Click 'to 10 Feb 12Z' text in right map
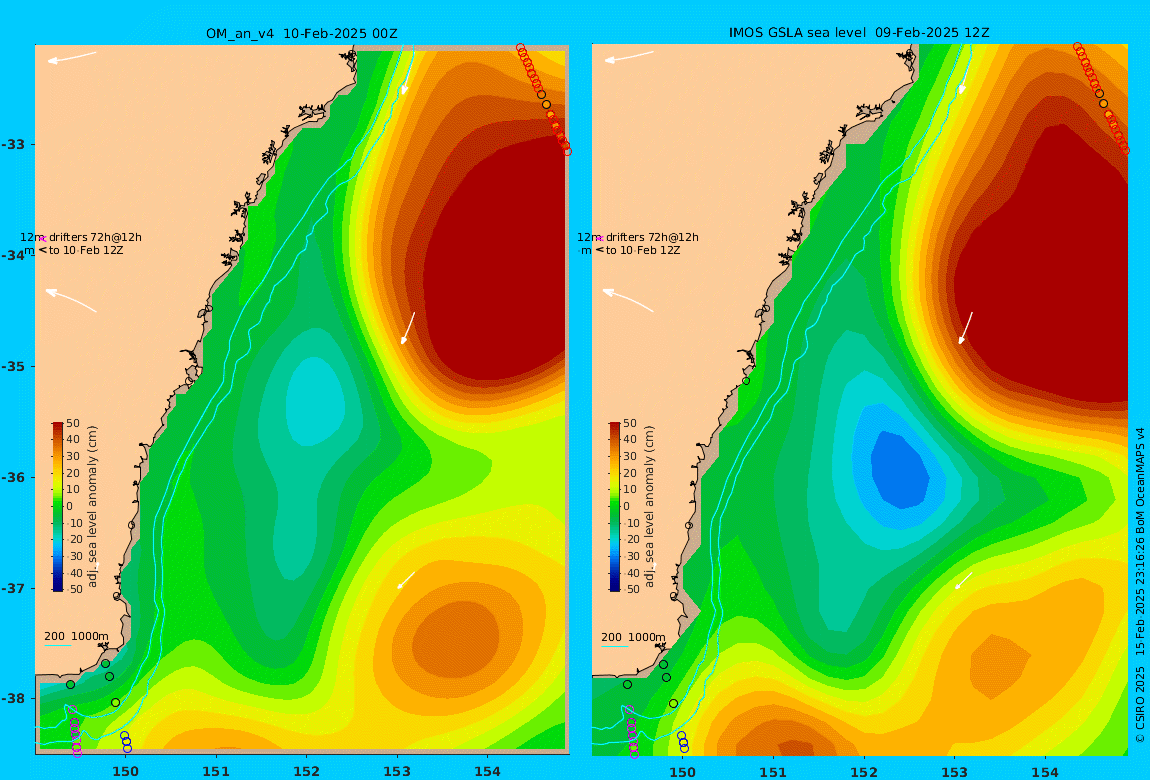 (x=643, y=251)
